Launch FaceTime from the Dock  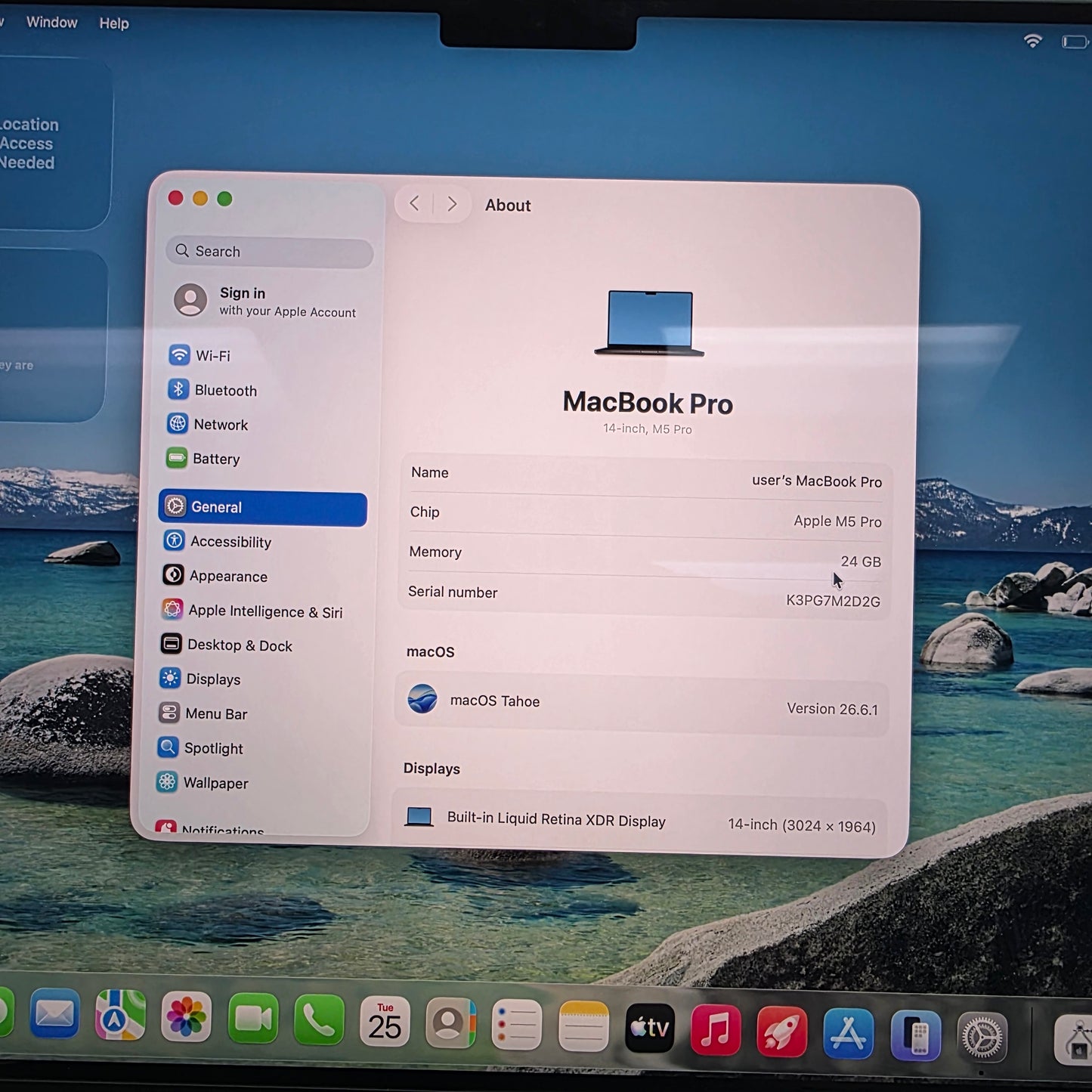[x=252, y=1019]
